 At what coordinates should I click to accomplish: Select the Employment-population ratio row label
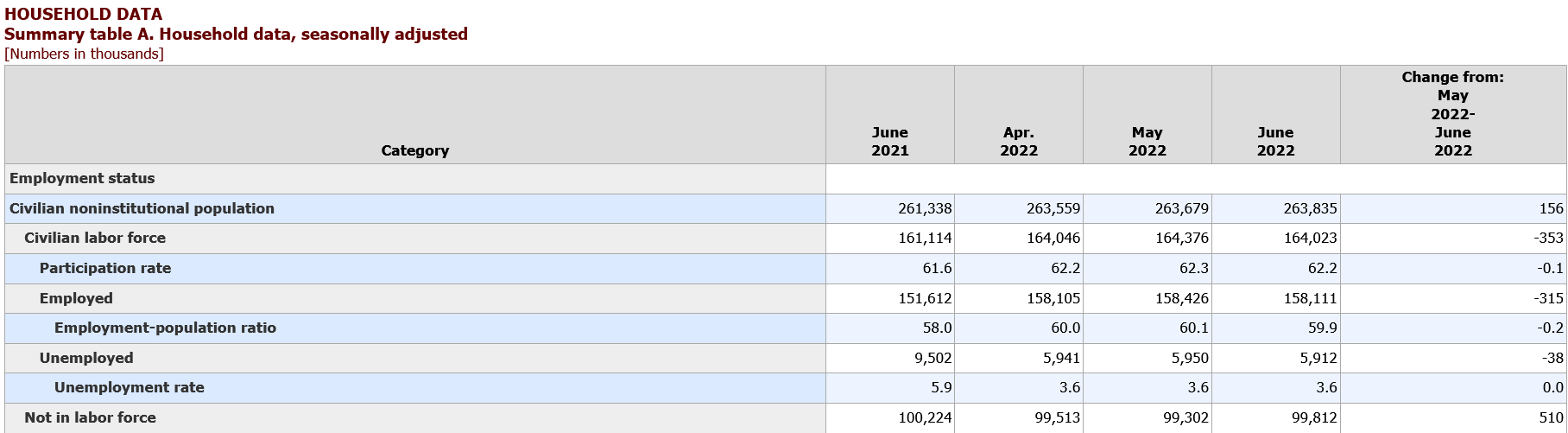(165, 328)
